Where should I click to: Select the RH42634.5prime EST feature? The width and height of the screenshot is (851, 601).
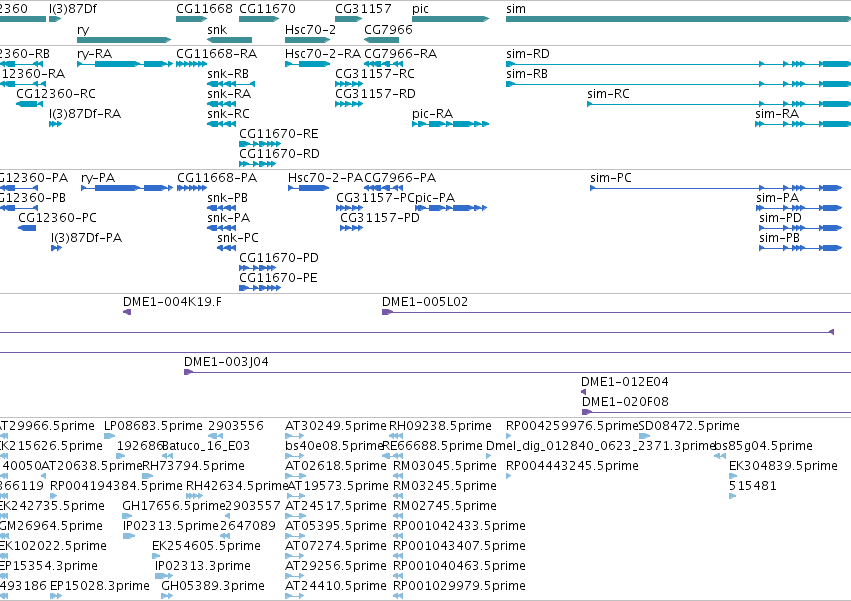194,496
